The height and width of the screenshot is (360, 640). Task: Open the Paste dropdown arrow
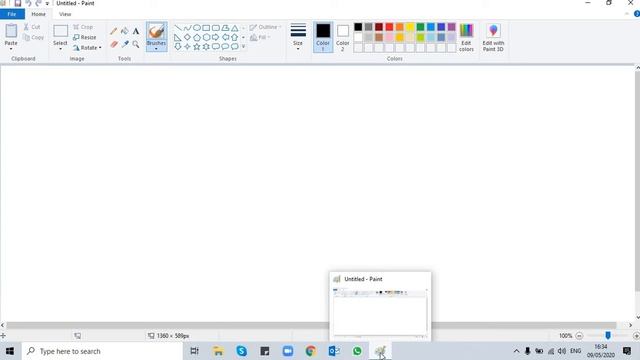11,49
